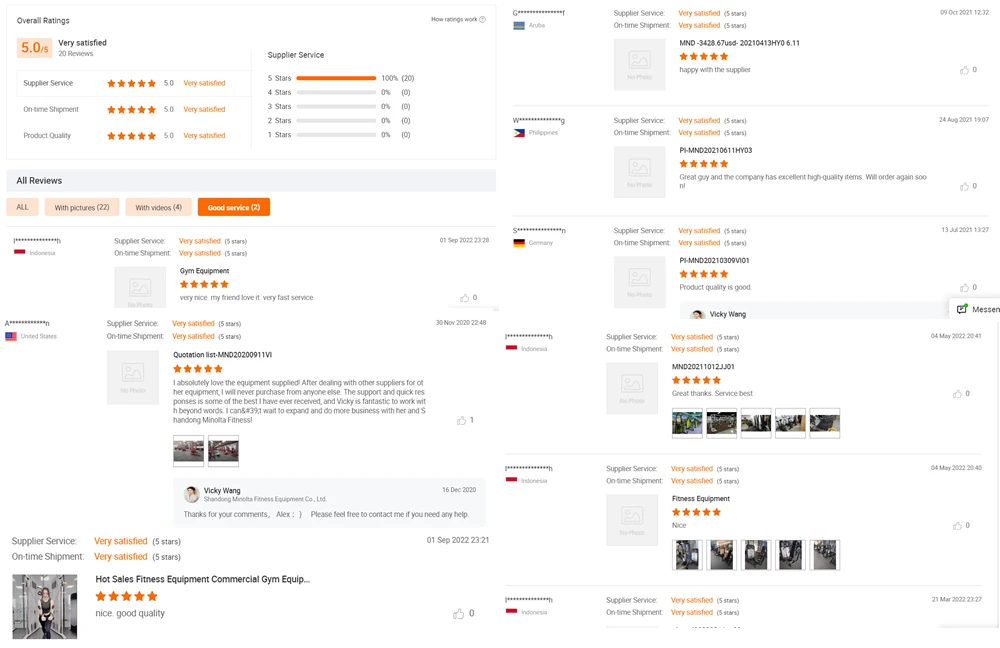Like the 'Product quality is good' review thumbs-up

point(964,288)
